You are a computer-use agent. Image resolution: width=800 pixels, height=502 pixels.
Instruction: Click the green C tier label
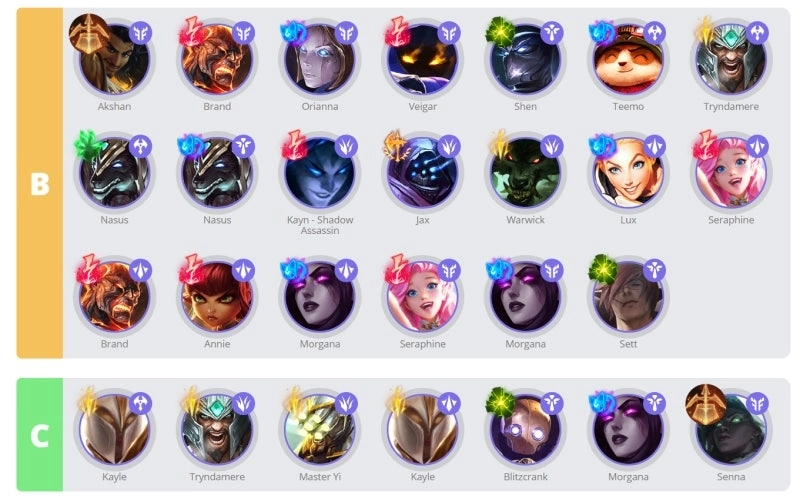40,435
